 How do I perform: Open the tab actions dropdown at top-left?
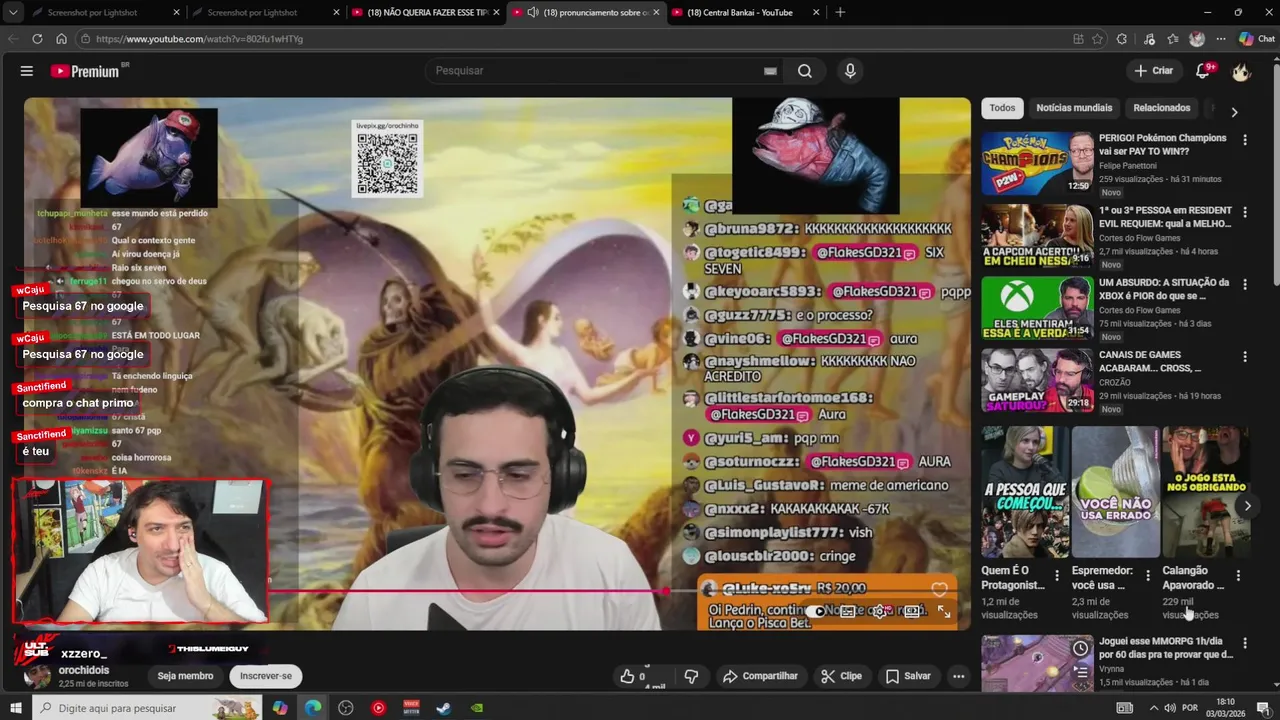point(13,12)
